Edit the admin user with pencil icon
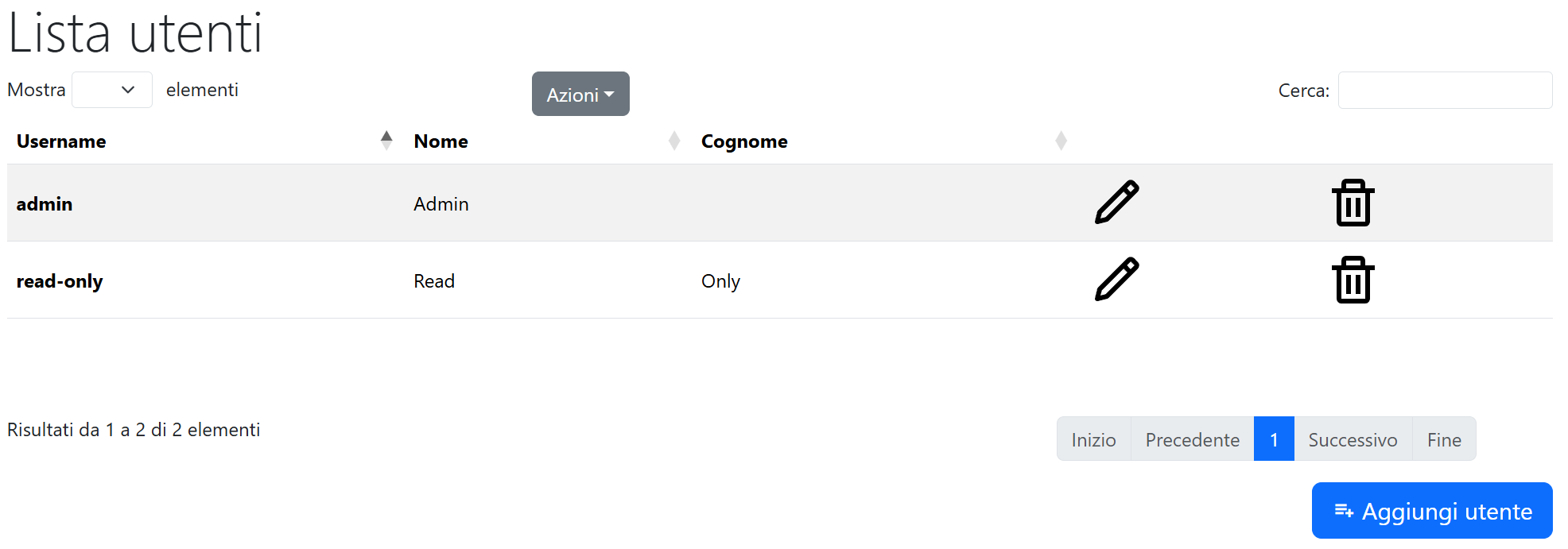Screen dimensions: 1568x549 point(1116,203)
